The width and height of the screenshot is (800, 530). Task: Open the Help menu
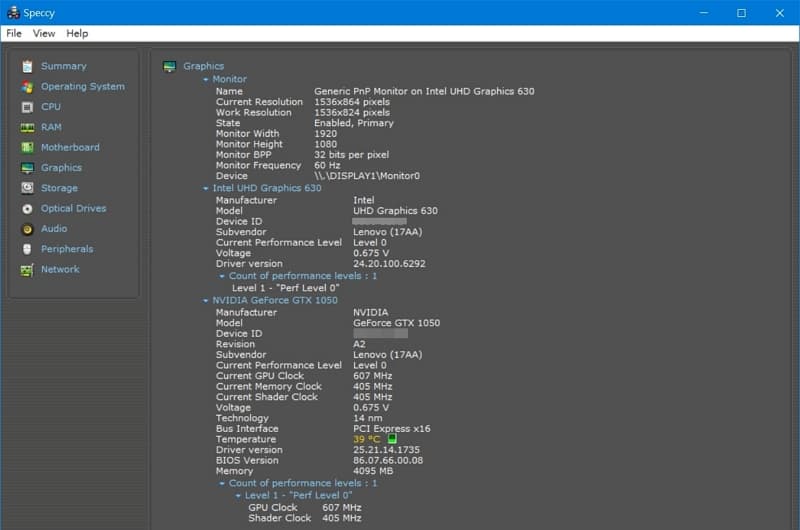(x=77, y=33)
